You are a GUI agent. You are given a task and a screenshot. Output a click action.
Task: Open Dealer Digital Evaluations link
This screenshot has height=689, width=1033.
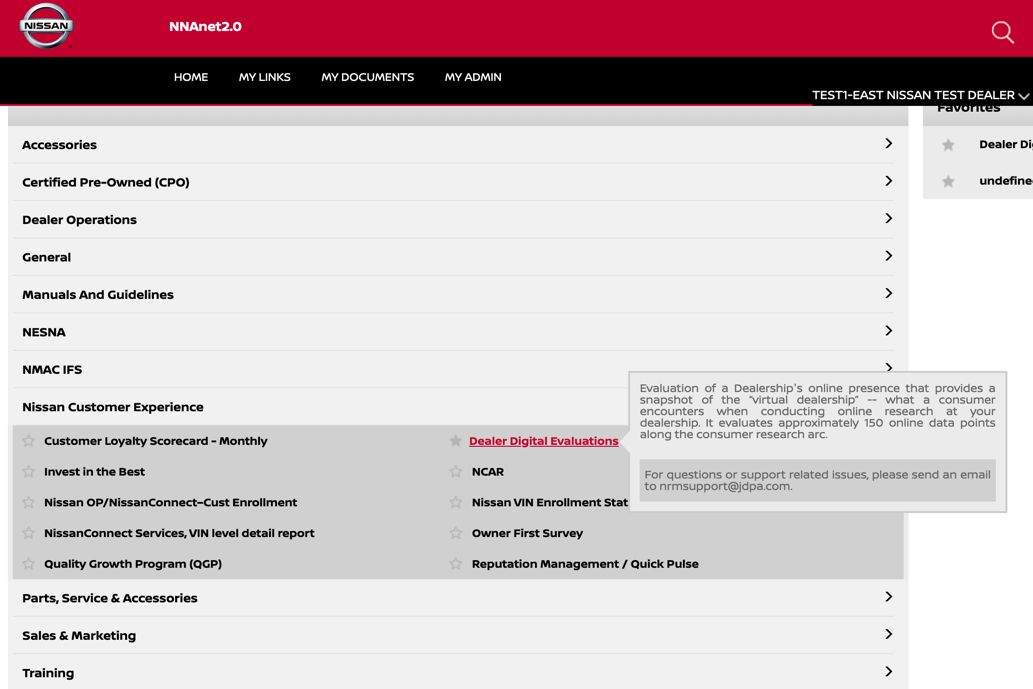pos(544,441)
